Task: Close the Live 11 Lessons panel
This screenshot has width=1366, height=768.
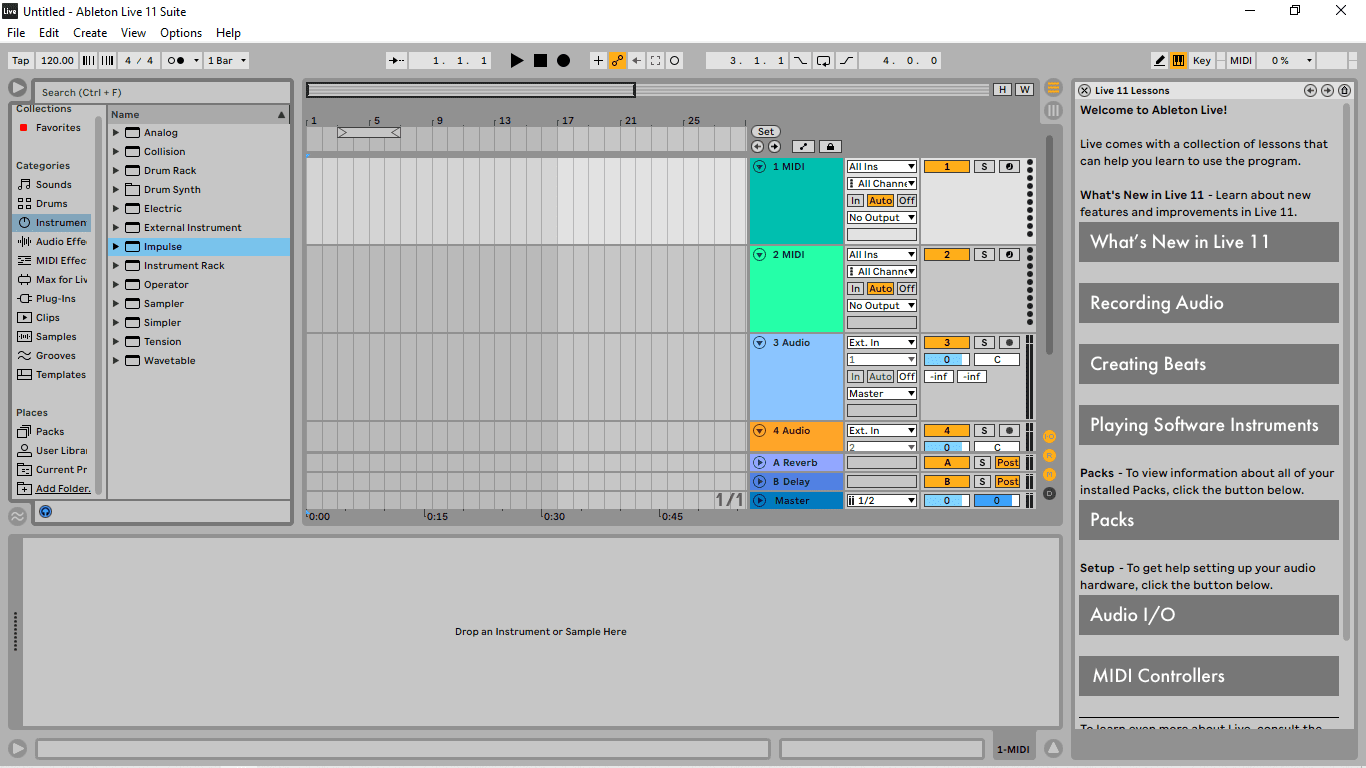Action: point(1085,91)
